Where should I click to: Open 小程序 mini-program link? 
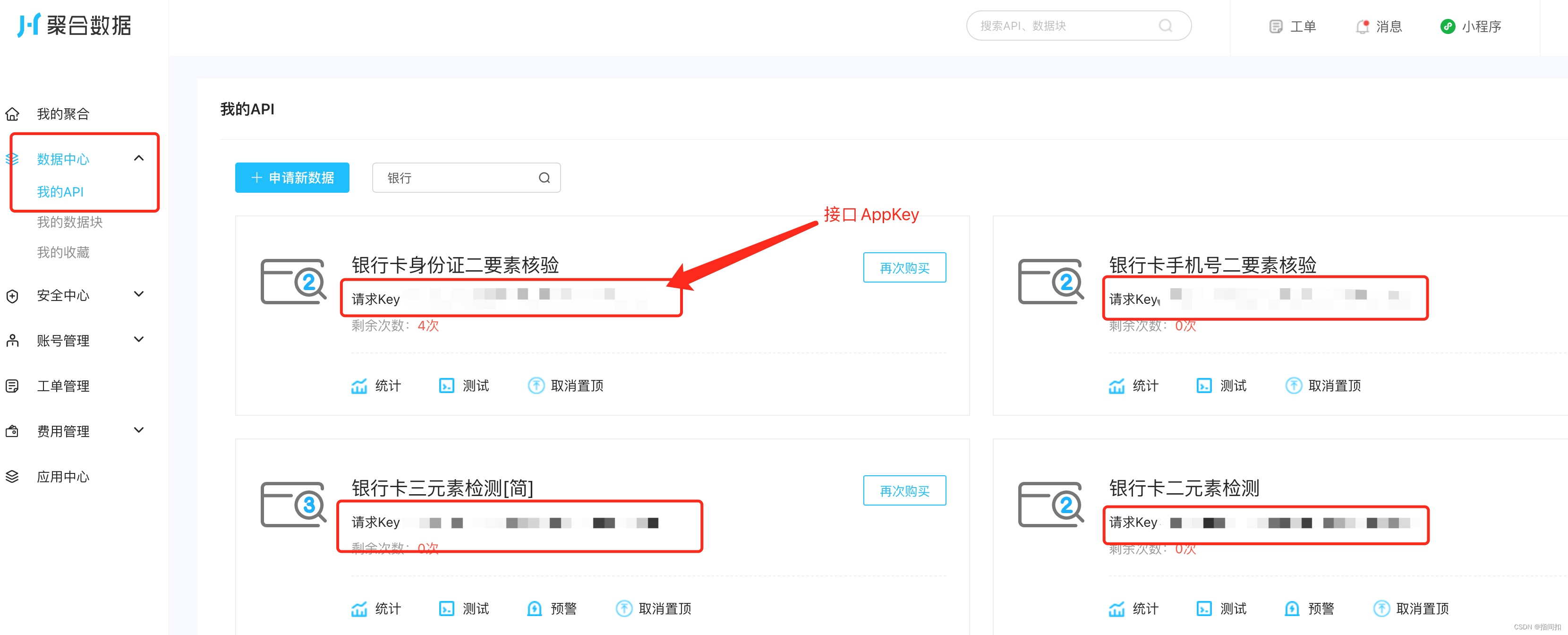click(1471, 26)
